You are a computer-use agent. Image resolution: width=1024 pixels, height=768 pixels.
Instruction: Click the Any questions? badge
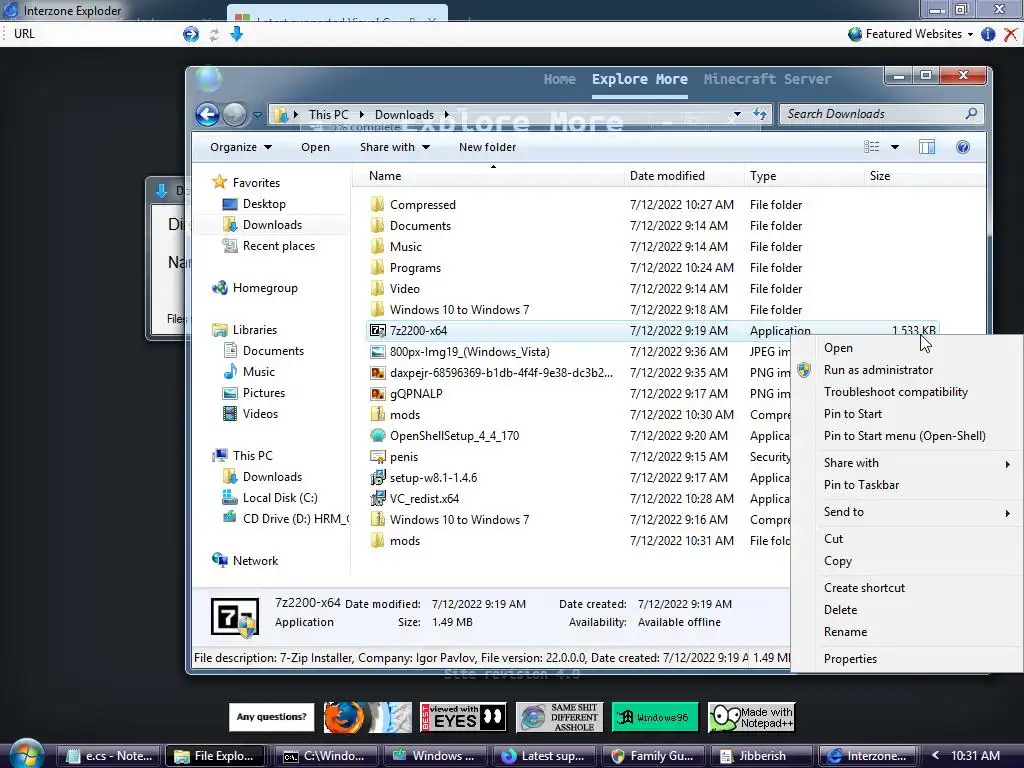point(271,717)
